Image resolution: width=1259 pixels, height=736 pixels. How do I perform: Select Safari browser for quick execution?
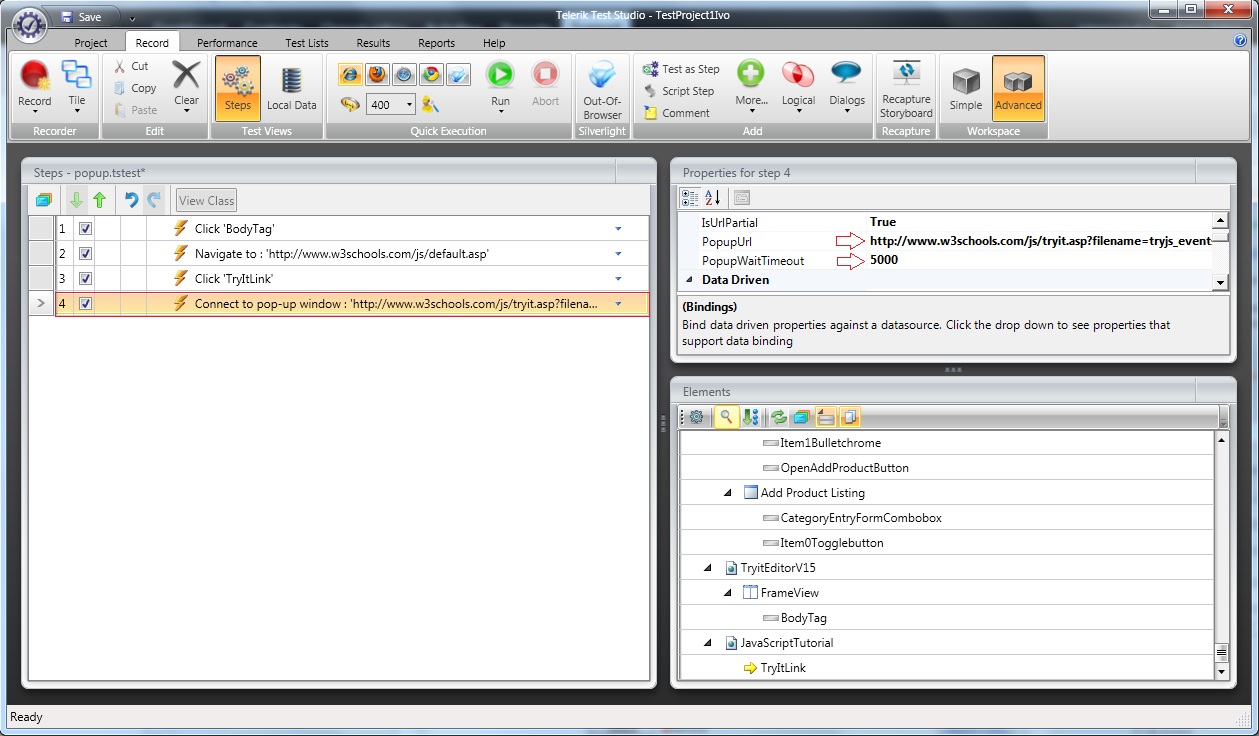[x=404, y=74]
